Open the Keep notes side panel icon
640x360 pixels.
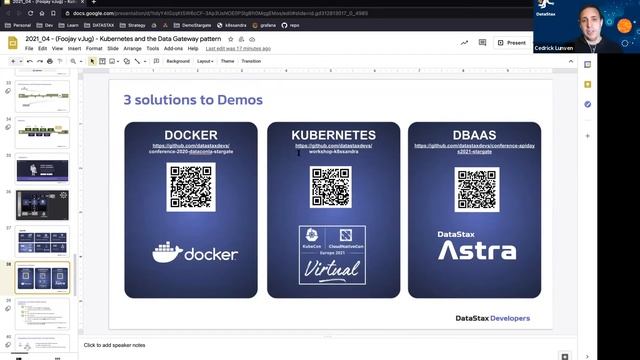point(588,84)
